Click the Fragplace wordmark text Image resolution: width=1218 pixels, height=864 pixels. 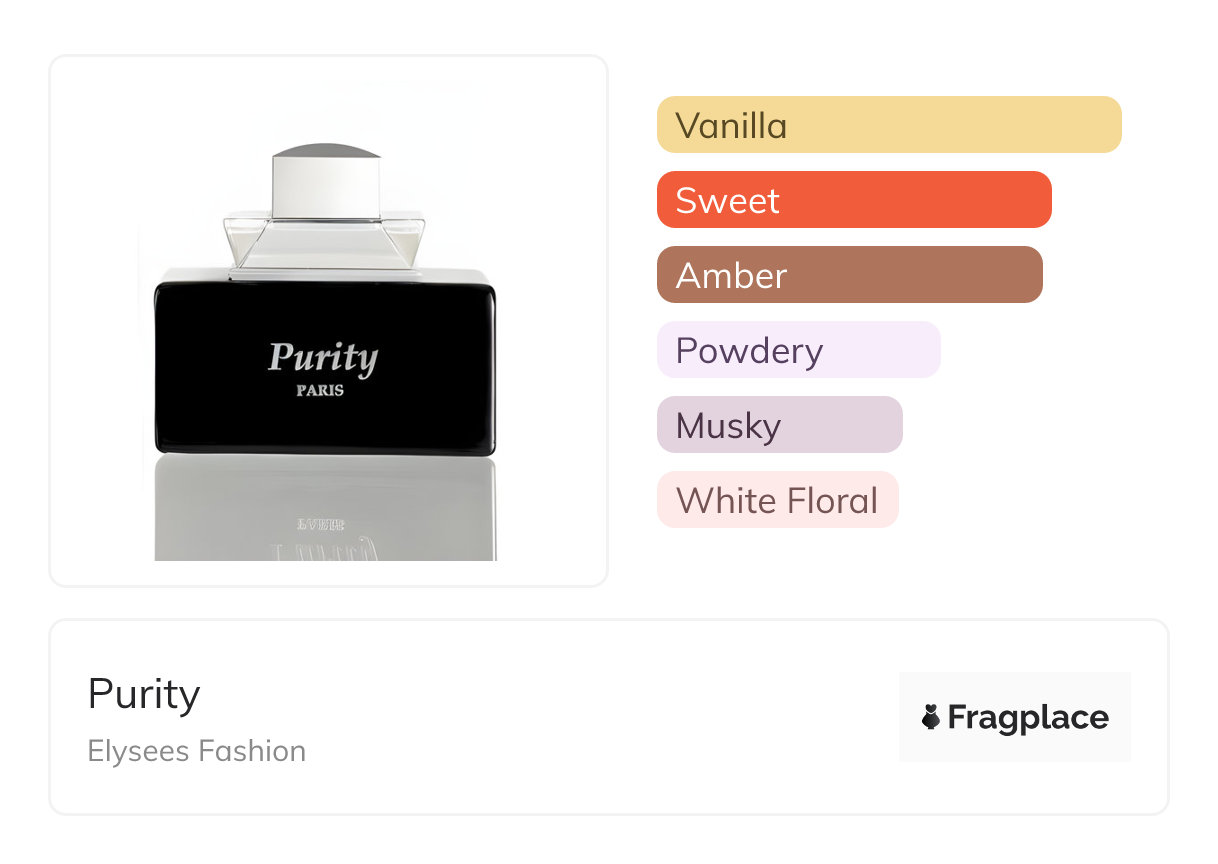[1028, 717]
